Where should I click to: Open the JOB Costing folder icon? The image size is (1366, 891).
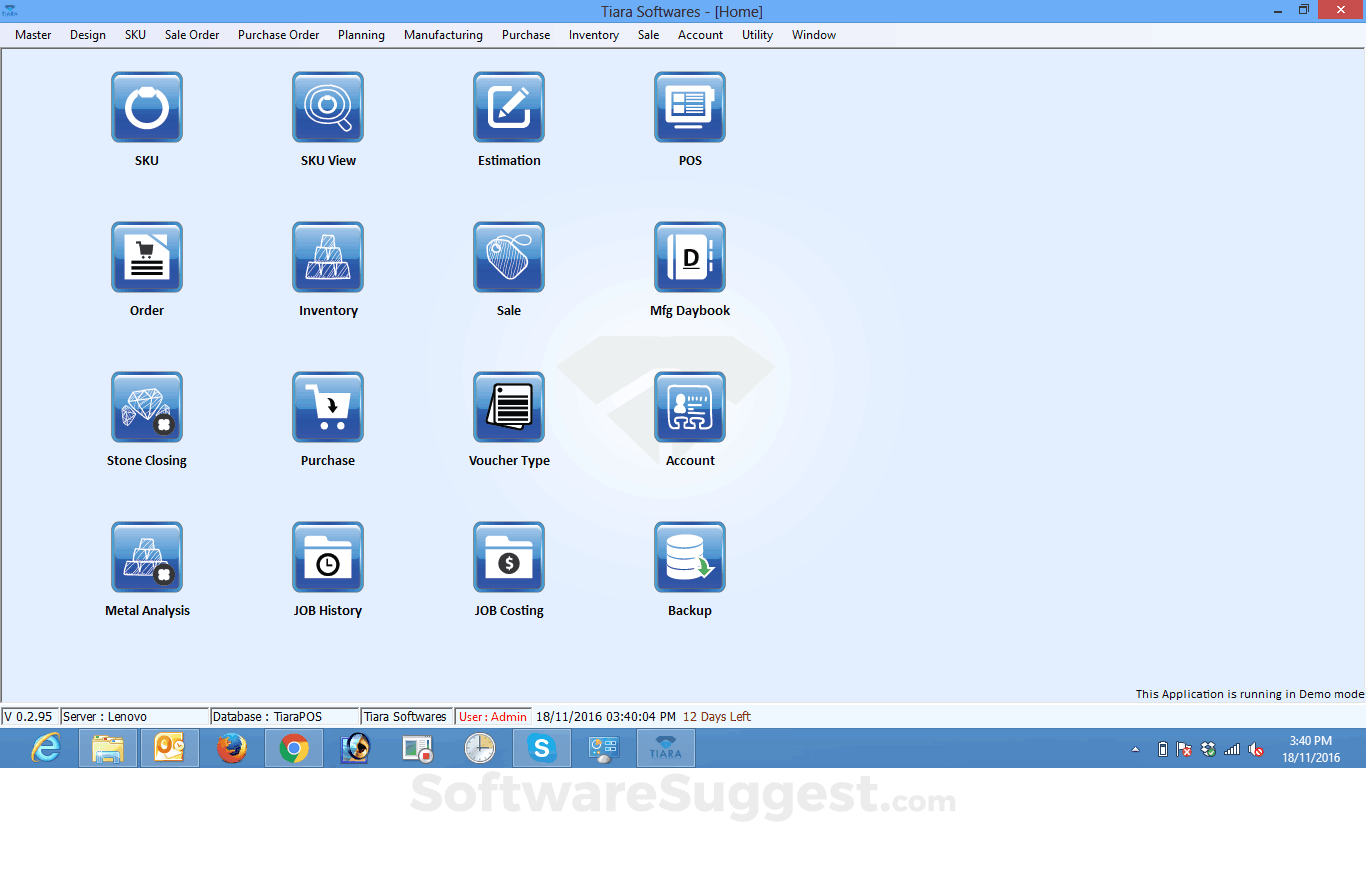509,557
